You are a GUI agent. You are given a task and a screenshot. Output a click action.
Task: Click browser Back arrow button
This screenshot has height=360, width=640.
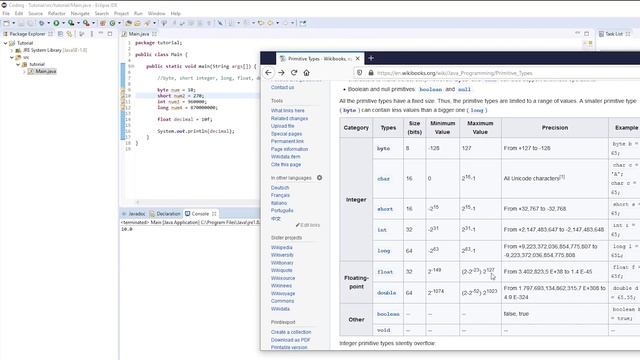click(268, 73)
